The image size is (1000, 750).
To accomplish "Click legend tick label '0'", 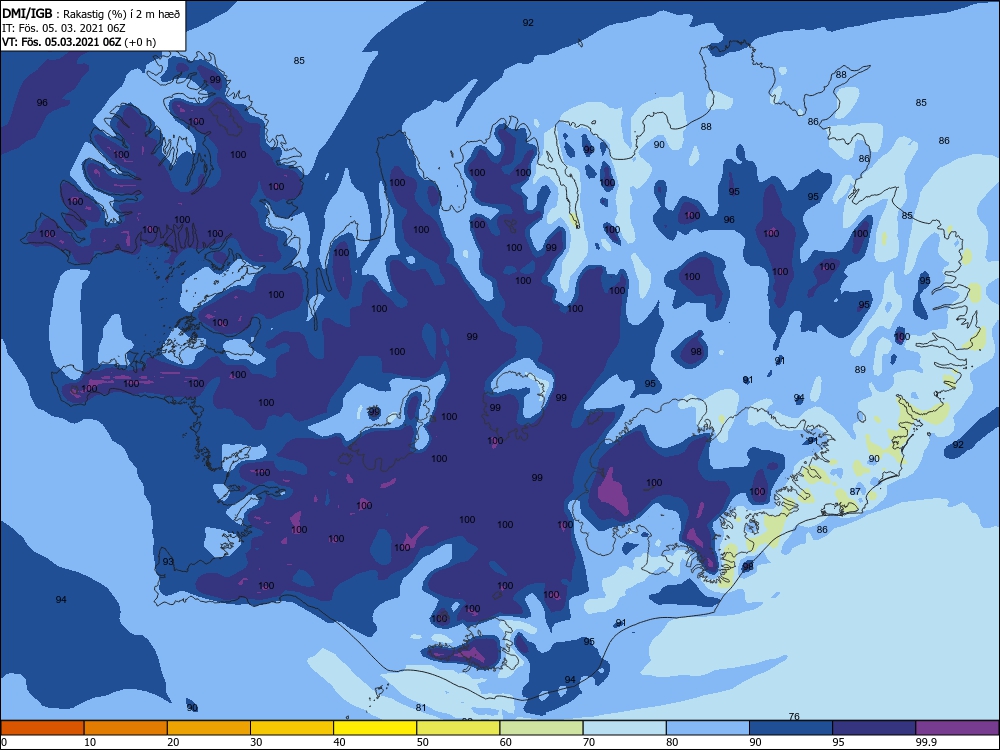I will [4, 742].
